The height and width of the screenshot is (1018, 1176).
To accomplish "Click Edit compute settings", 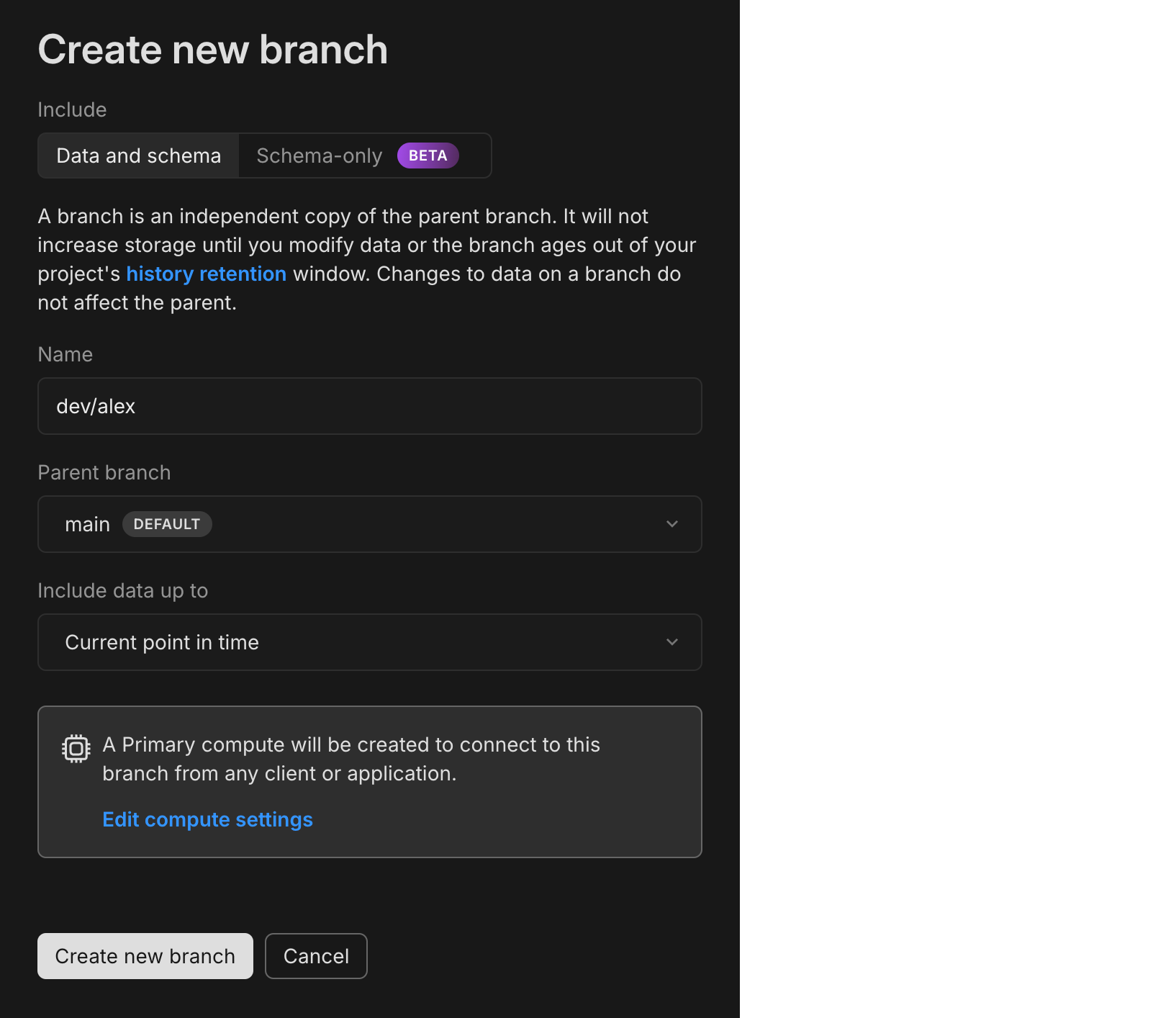I will [x=207, y=819].
